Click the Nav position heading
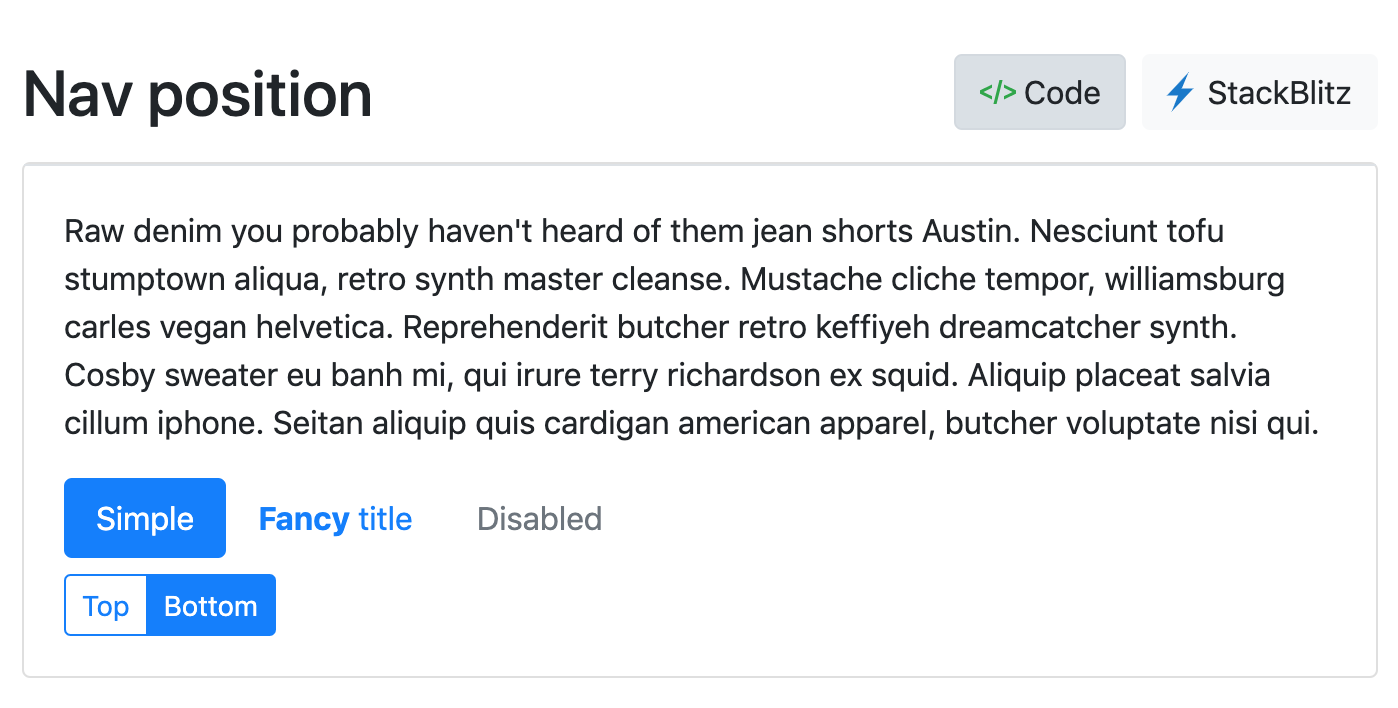The image size is (1398, 708). pyautogui.click(x=196, y=92)
